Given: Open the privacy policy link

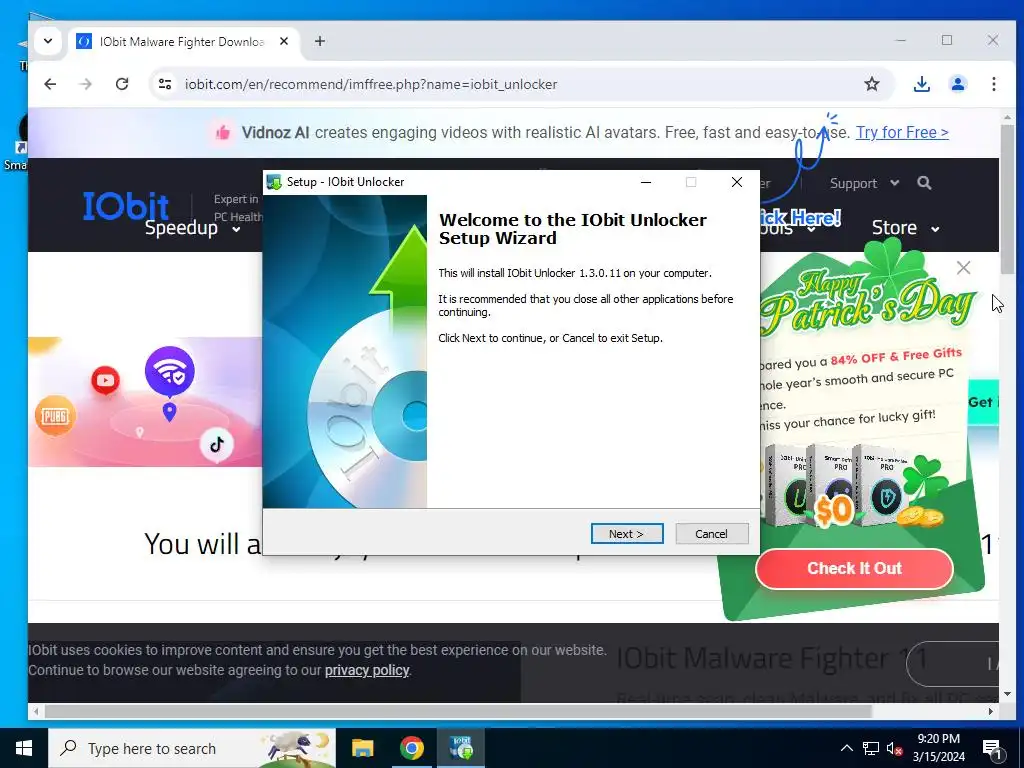Looking at the screenshot, I should point(367,671).
